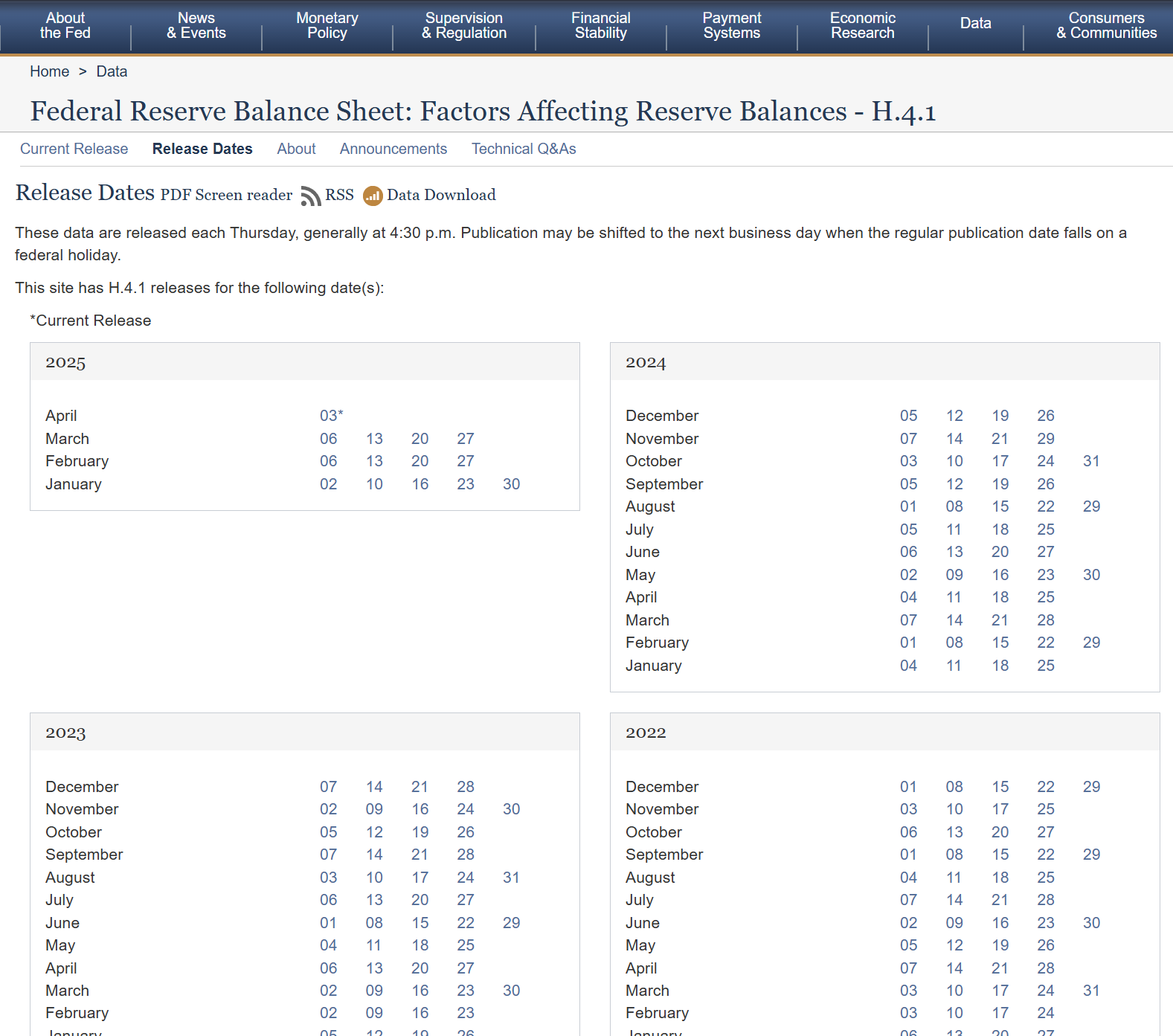Open the October 19 2023 release
Image resolution: width=1173 pixels, height=1036 pixels.
coord(420,832)
